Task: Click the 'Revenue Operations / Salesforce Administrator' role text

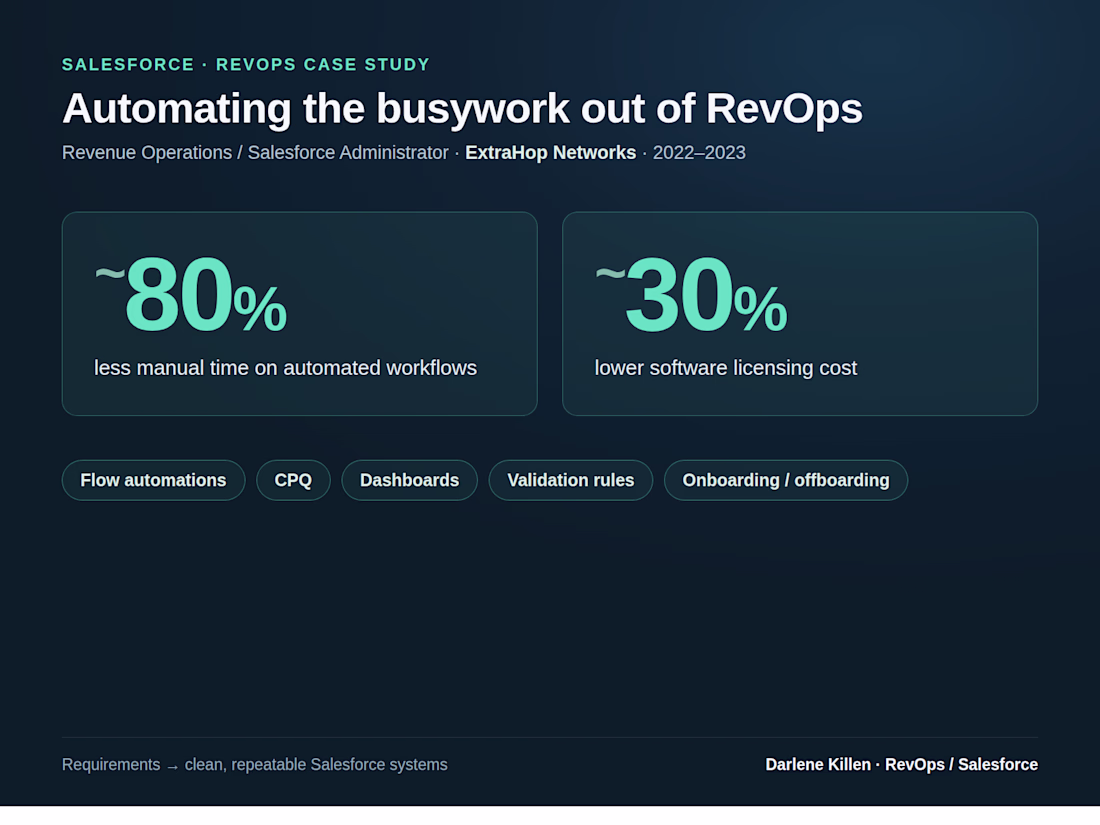Action: click(x=255, y=152)
